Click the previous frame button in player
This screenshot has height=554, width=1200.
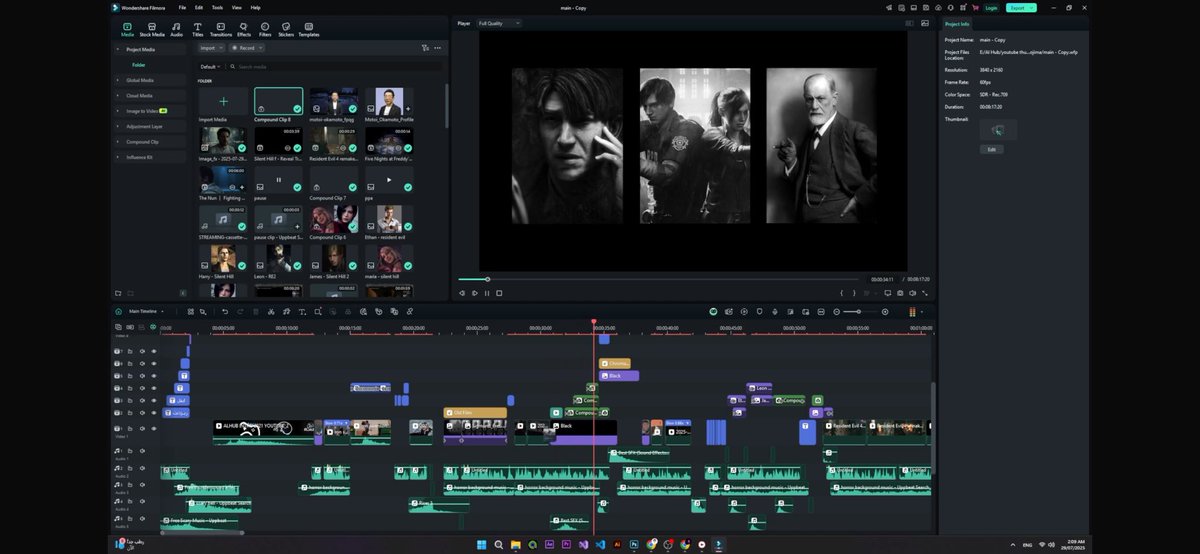(x=462, y=293)
